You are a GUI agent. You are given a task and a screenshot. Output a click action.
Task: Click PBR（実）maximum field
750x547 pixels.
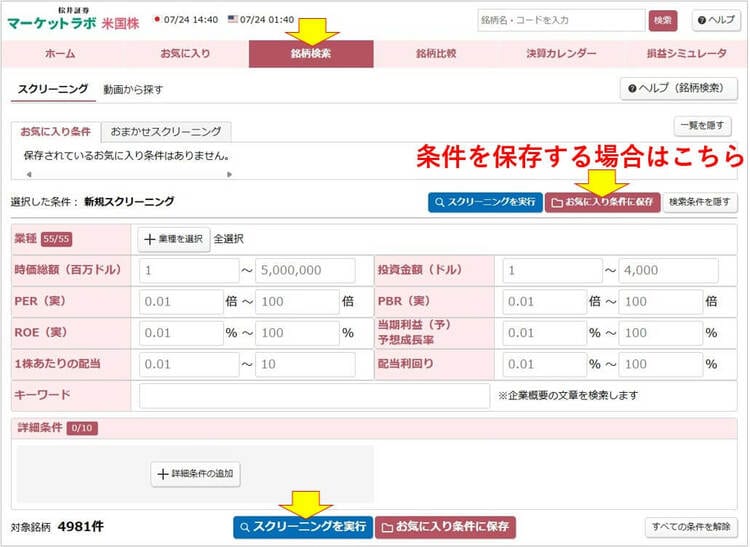[661, 302]
